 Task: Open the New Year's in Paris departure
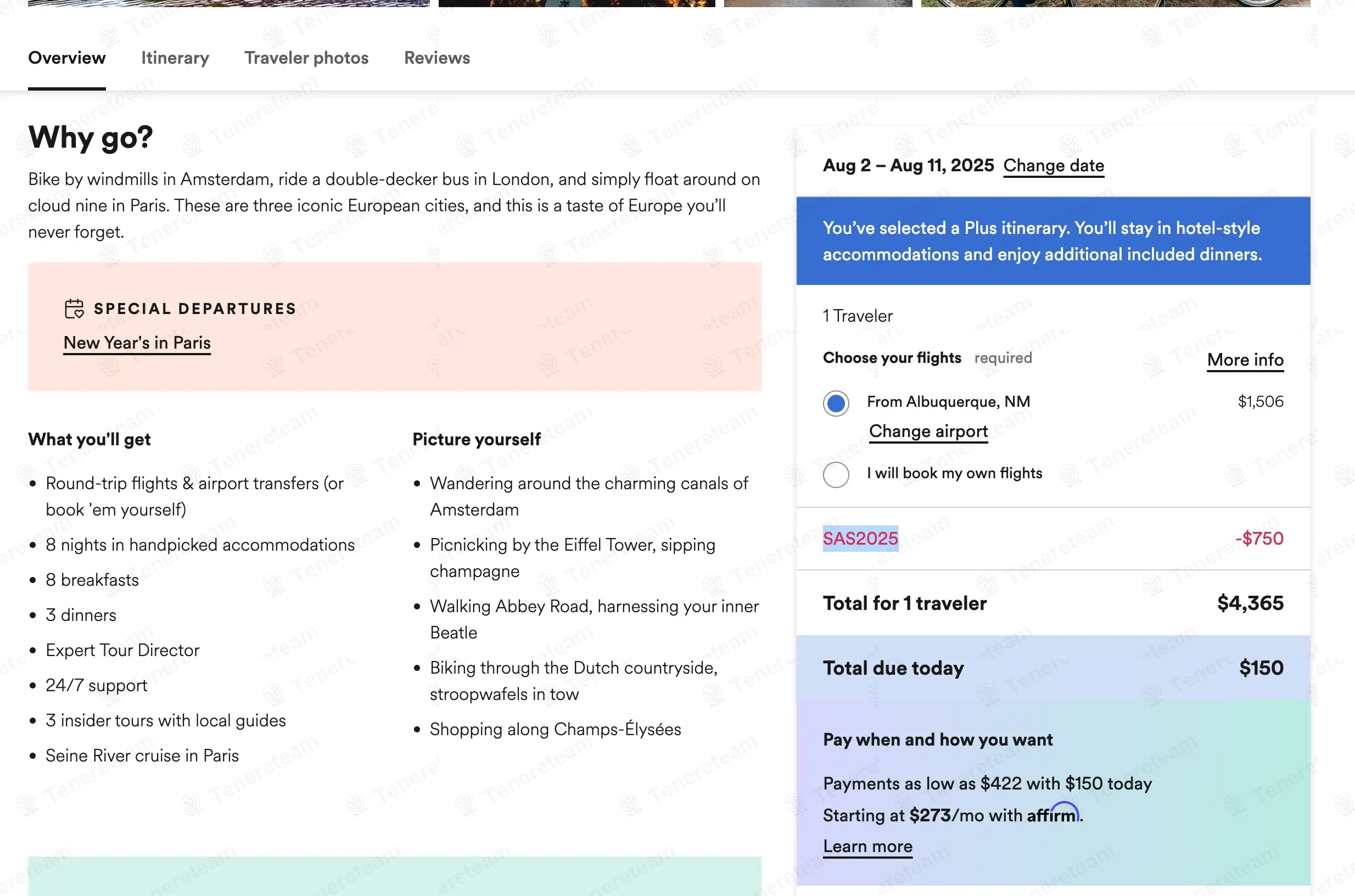137,343
